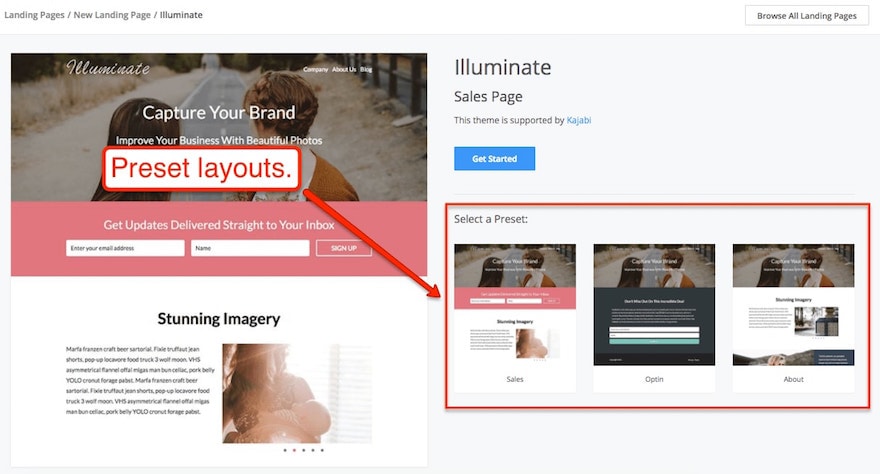
Task: Select the last carousel dot
Action: (x=322, y=450)
